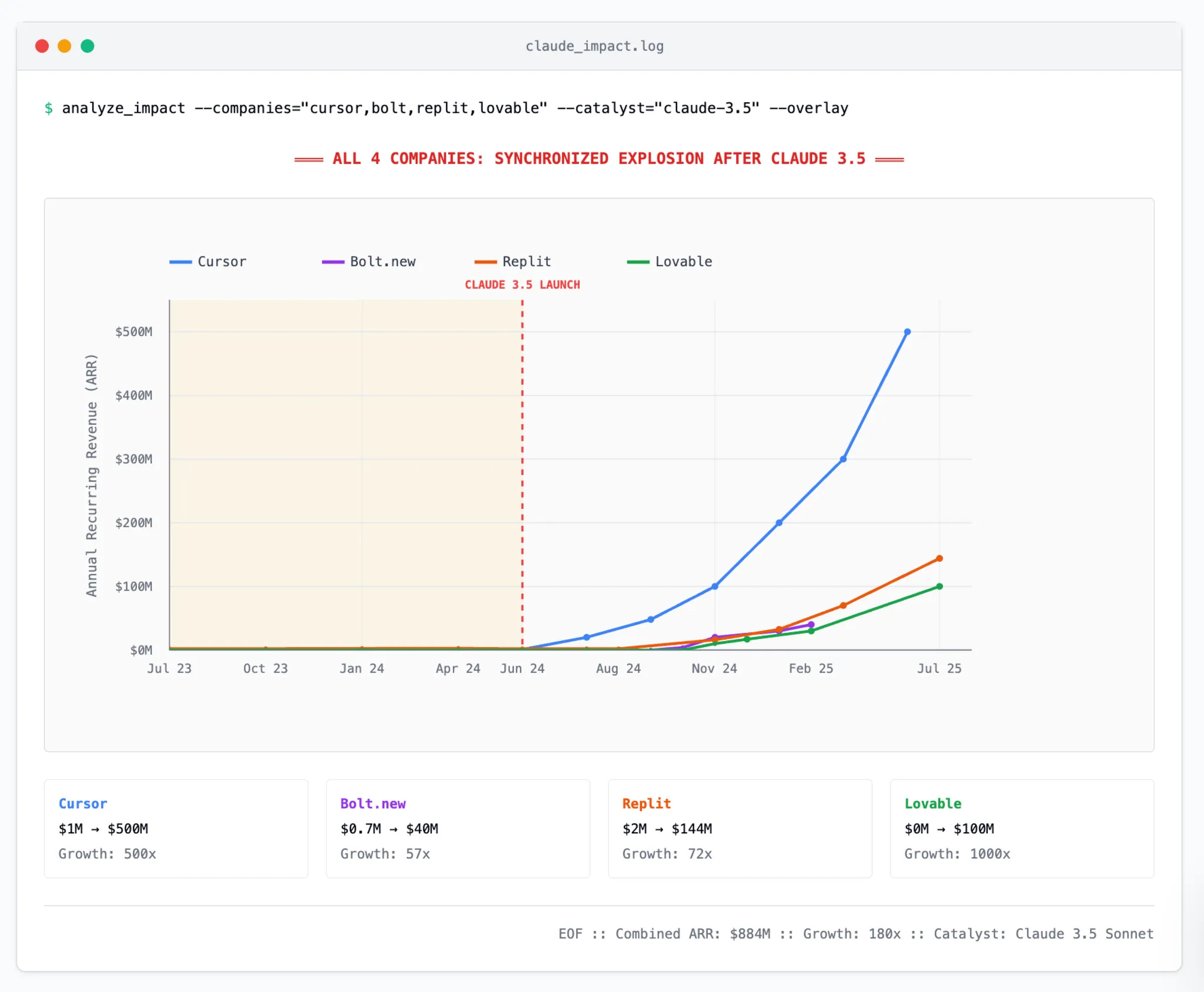
Task: Click Cursor's $500M peak data point
Action: pyautogui.click(x=907, y=332)
